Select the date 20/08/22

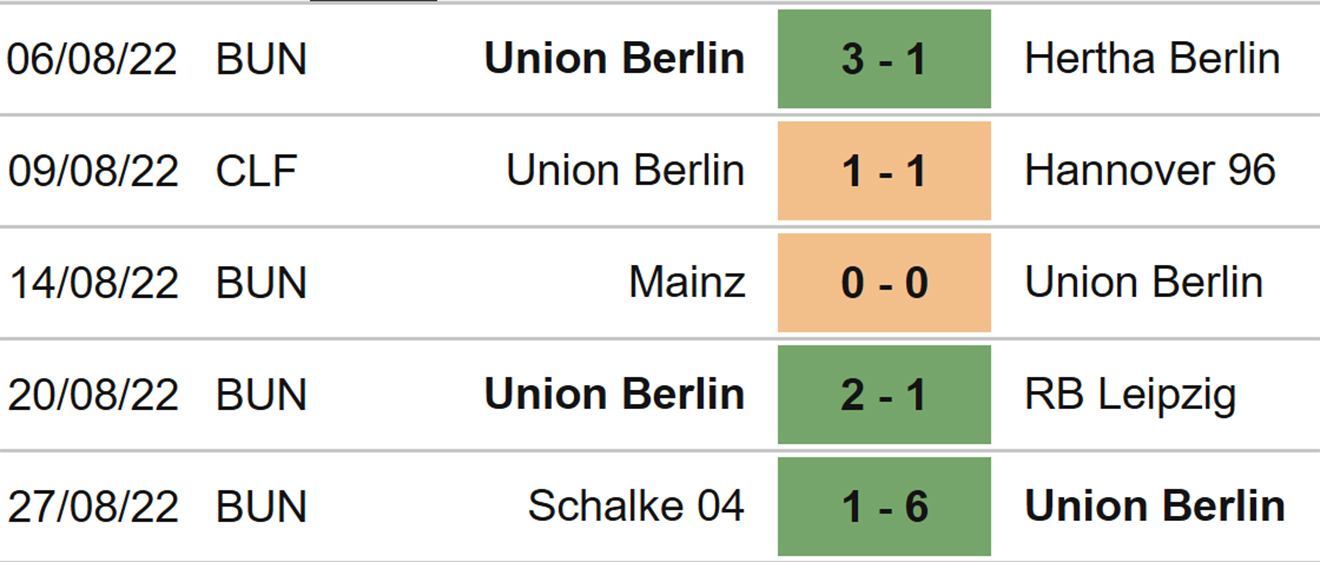93,395
